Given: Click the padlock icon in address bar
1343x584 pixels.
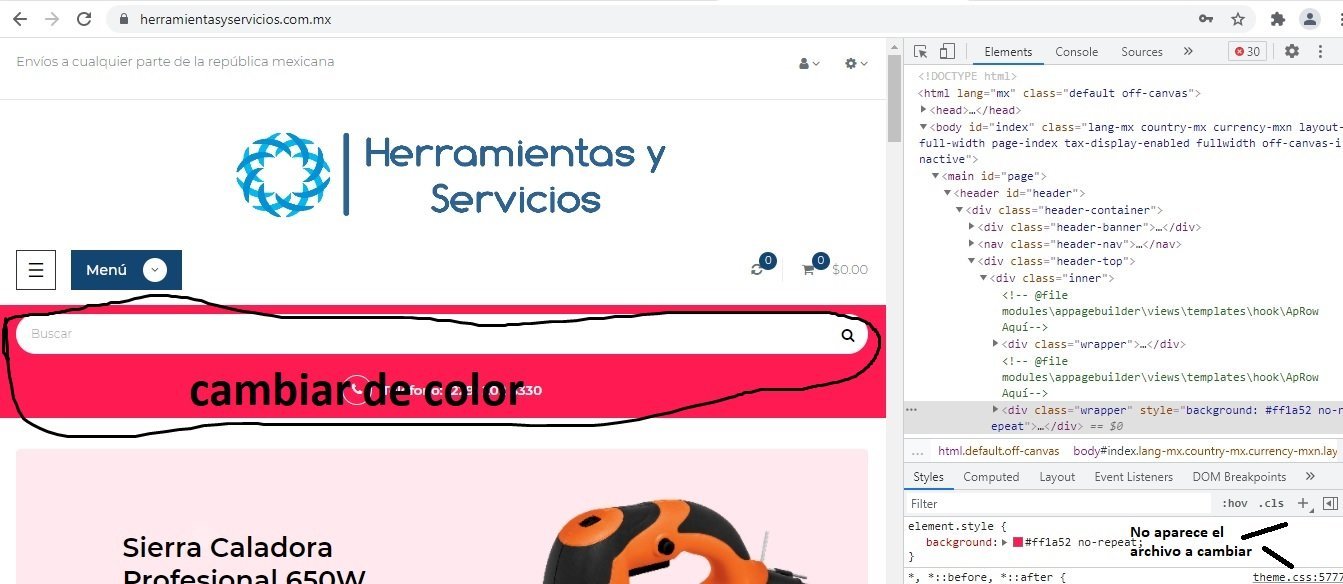Looking at the screenshot, I should 125,19.
